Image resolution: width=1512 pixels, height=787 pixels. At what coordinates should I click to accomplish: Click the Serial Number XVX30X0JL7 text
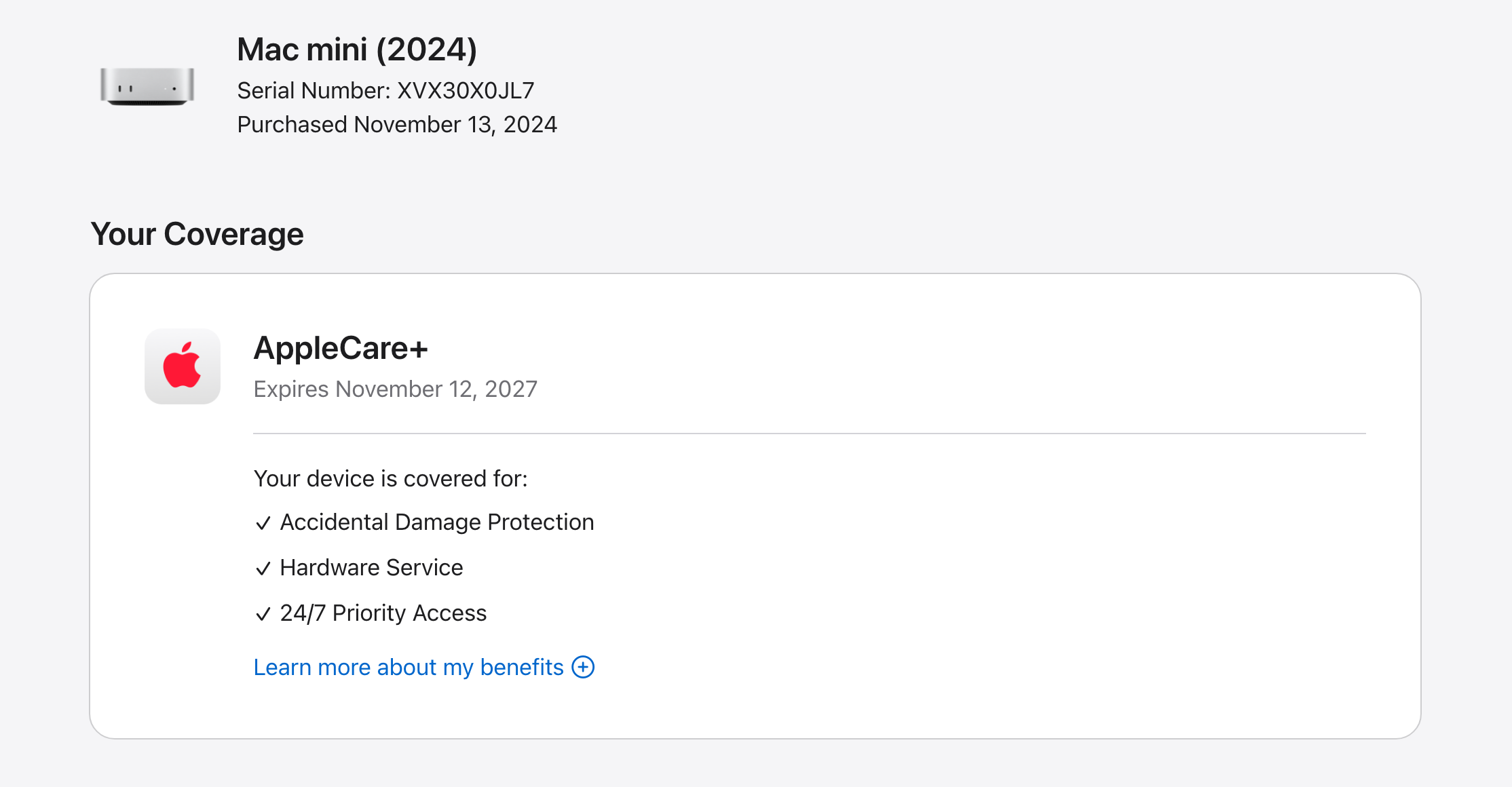coord(385,90)
